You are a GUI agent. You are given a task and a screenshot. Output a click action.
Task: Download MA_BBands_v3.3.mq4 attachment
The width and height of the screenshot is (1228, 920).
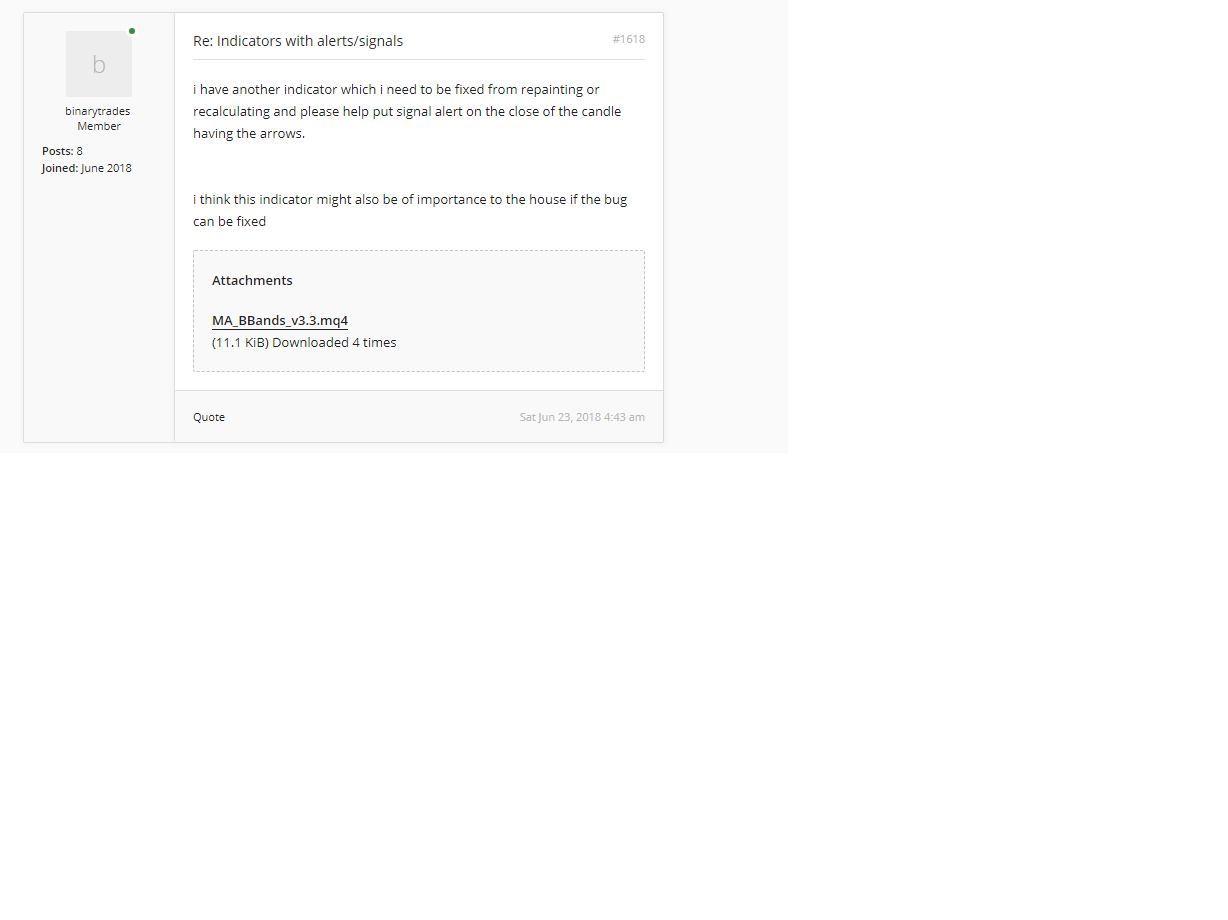tap(280, 321)
